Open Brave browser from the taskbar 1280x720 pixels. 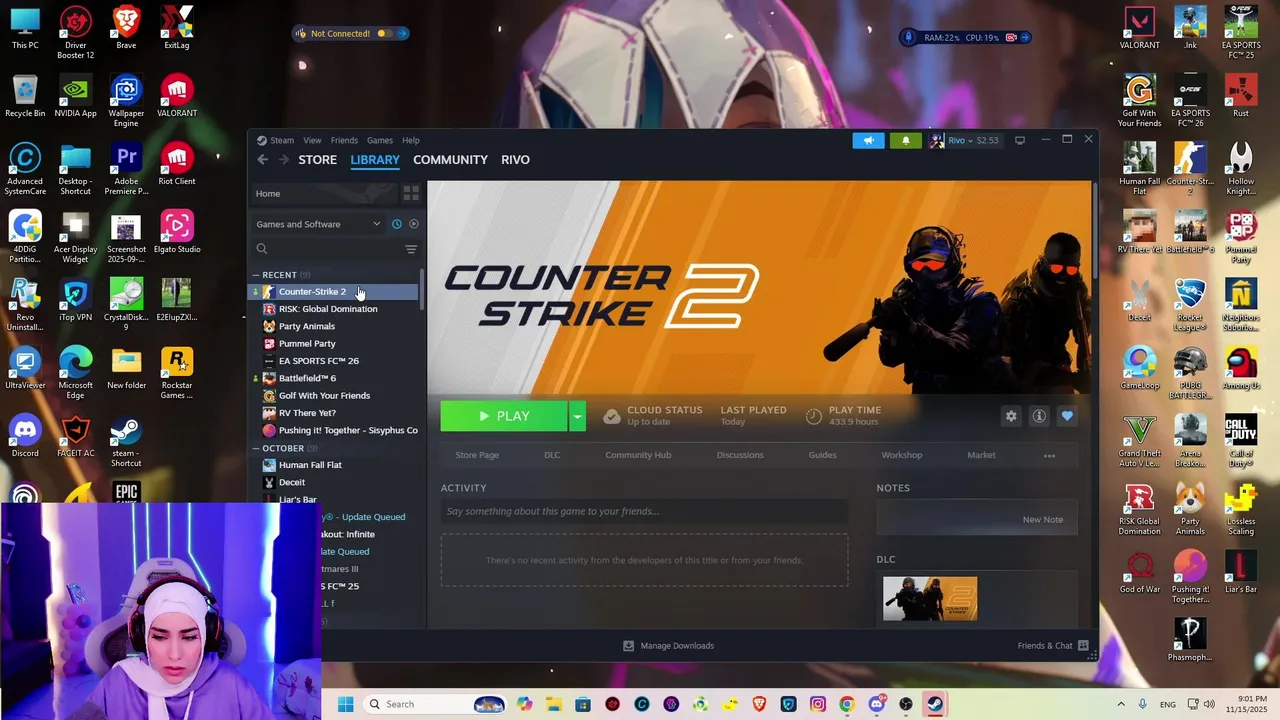760,704
